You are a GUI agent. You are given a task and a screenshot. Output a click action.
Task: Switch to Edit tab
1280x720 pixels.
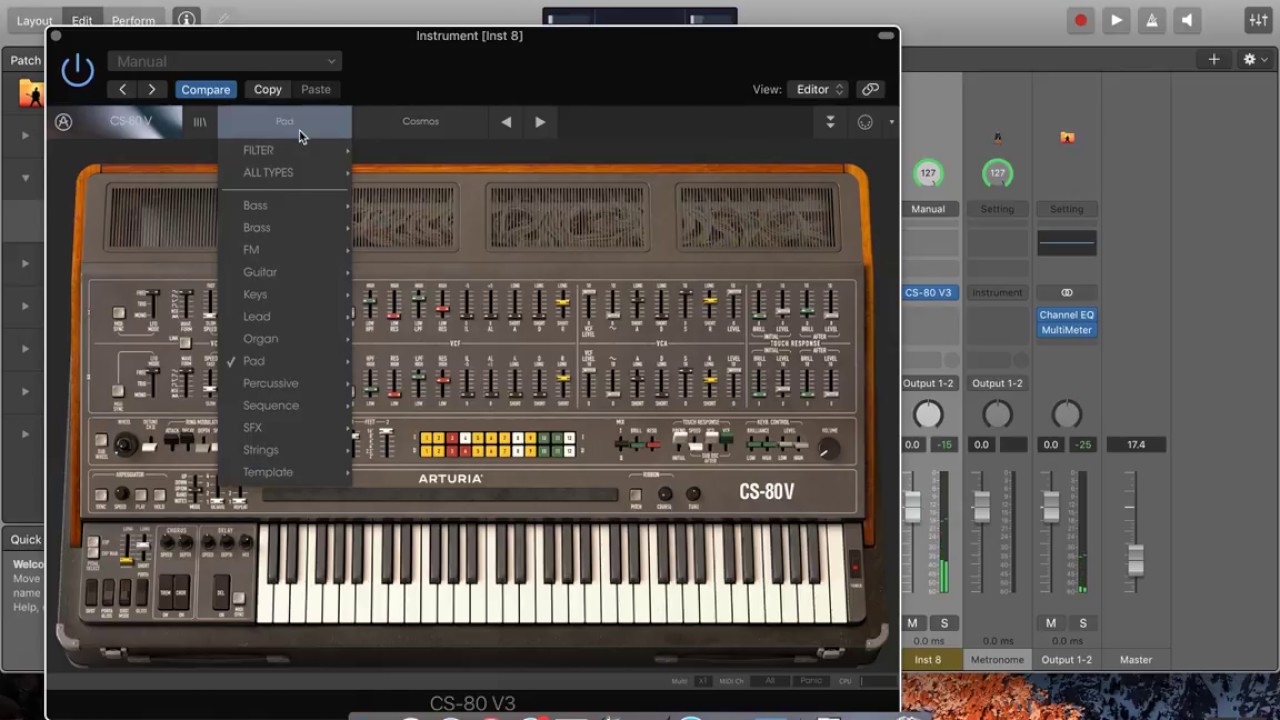coord(82,20)
